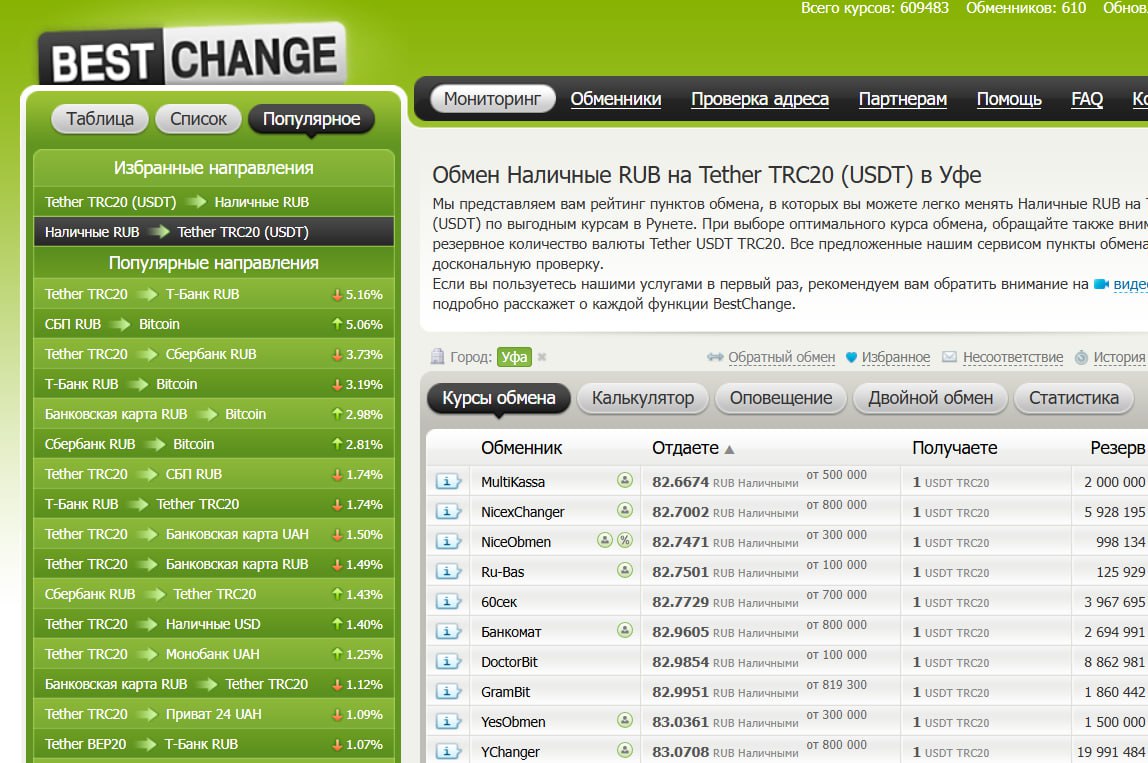Open the Обменники menu item
Image resolution: width=1148 pixels, height=763 pixels.
pos(616,99)
